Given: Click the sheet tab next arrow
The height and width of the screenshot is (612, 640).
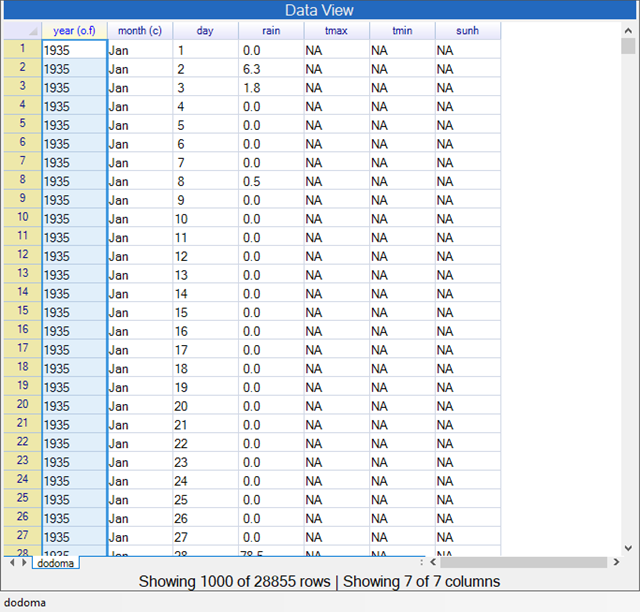Looking at the screenshot, I should pyautogui.click(x=24, y=563).
